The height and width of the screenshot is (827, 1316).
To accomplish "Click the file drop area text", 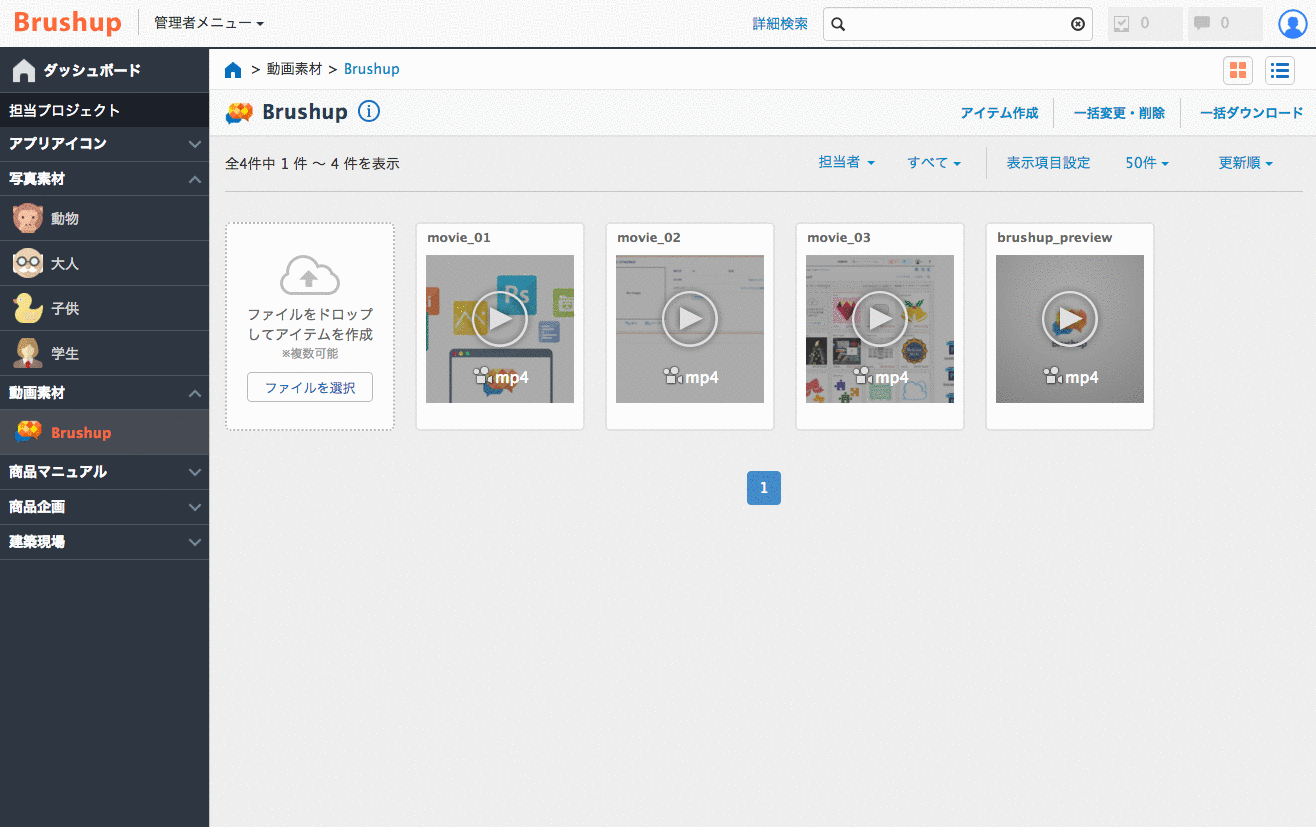I will point(310,324).
